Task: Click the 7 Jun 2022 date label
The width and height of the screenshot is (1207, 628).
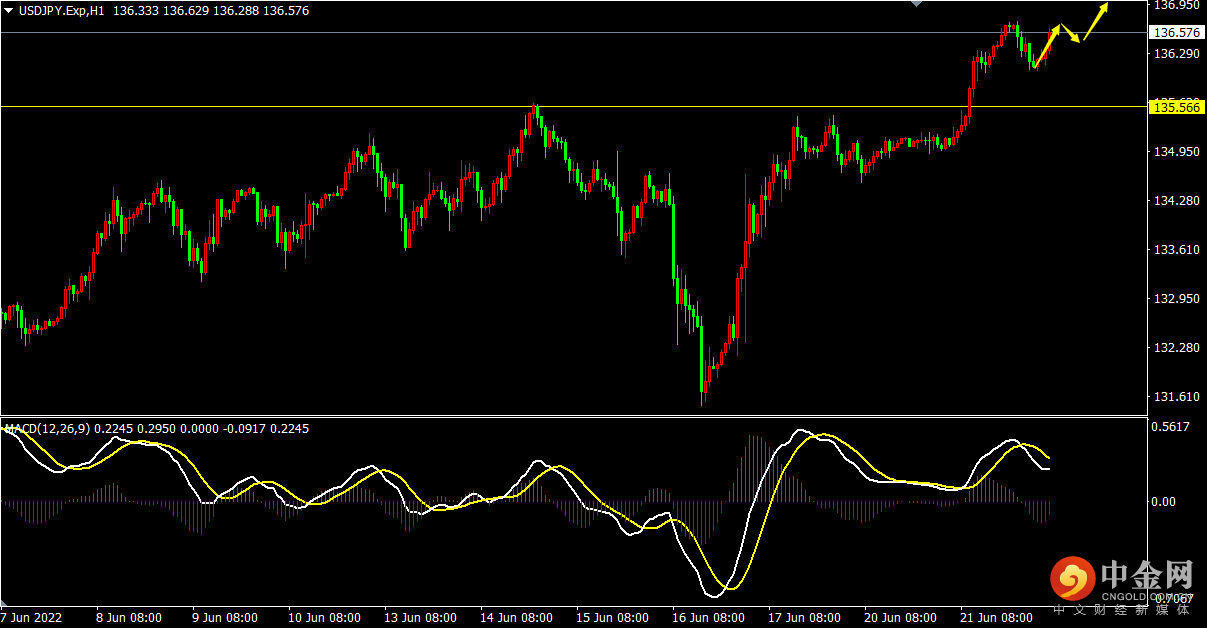Action: pyautogui.click(x=32, y=617)
